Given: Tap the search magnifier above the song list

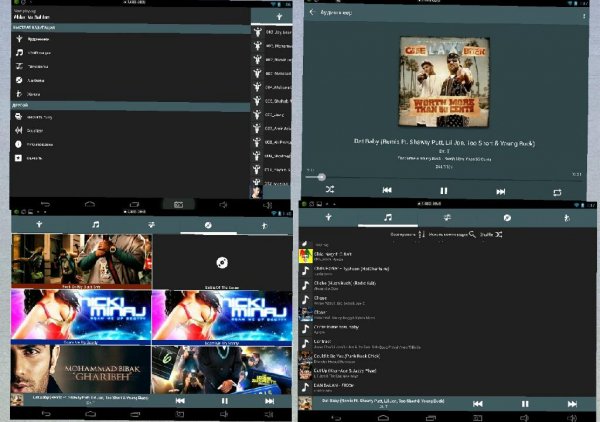Looking at the screenshot, I should pyautogui.click(x=472, y=234).
